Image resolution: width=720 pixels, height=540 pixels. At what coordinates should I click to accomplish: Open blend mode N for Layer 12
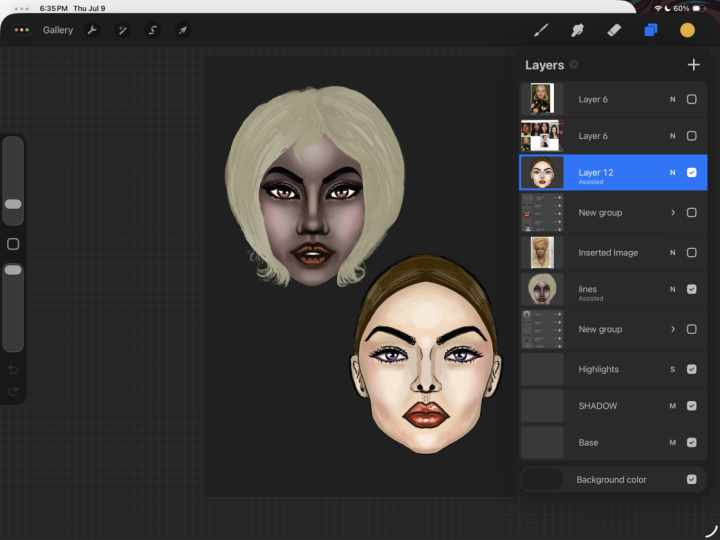[673, 173]
